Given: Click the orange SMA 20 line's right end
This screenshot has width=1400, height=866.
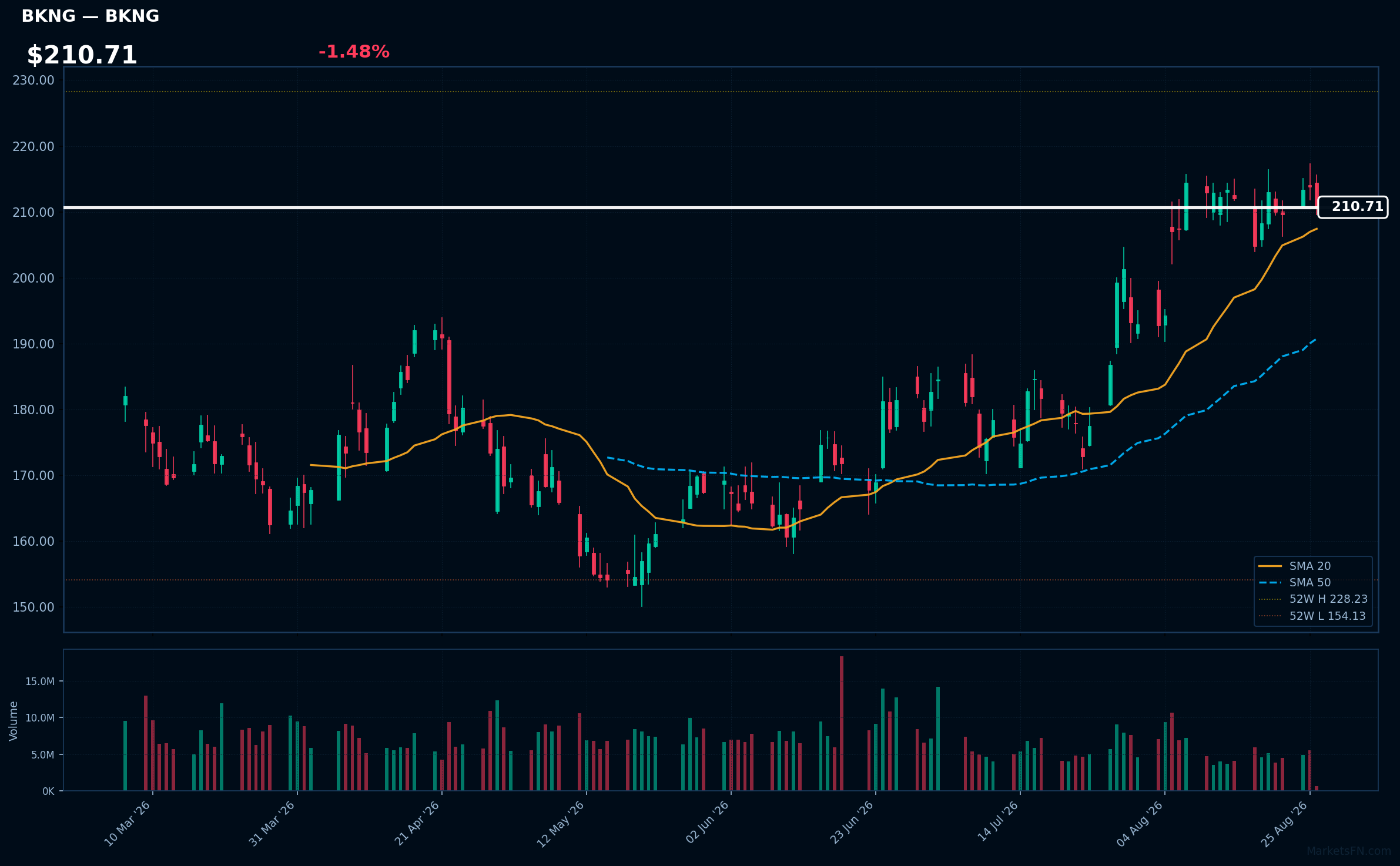Looking at the screenshot, I should pos(1317,229).
